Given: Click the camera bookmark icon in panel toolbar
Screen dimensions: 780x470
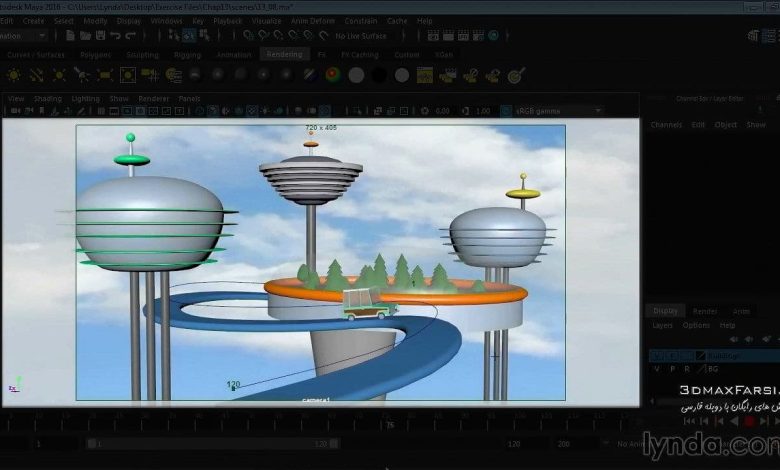Looking at the screenshot, I should point(42,111).
